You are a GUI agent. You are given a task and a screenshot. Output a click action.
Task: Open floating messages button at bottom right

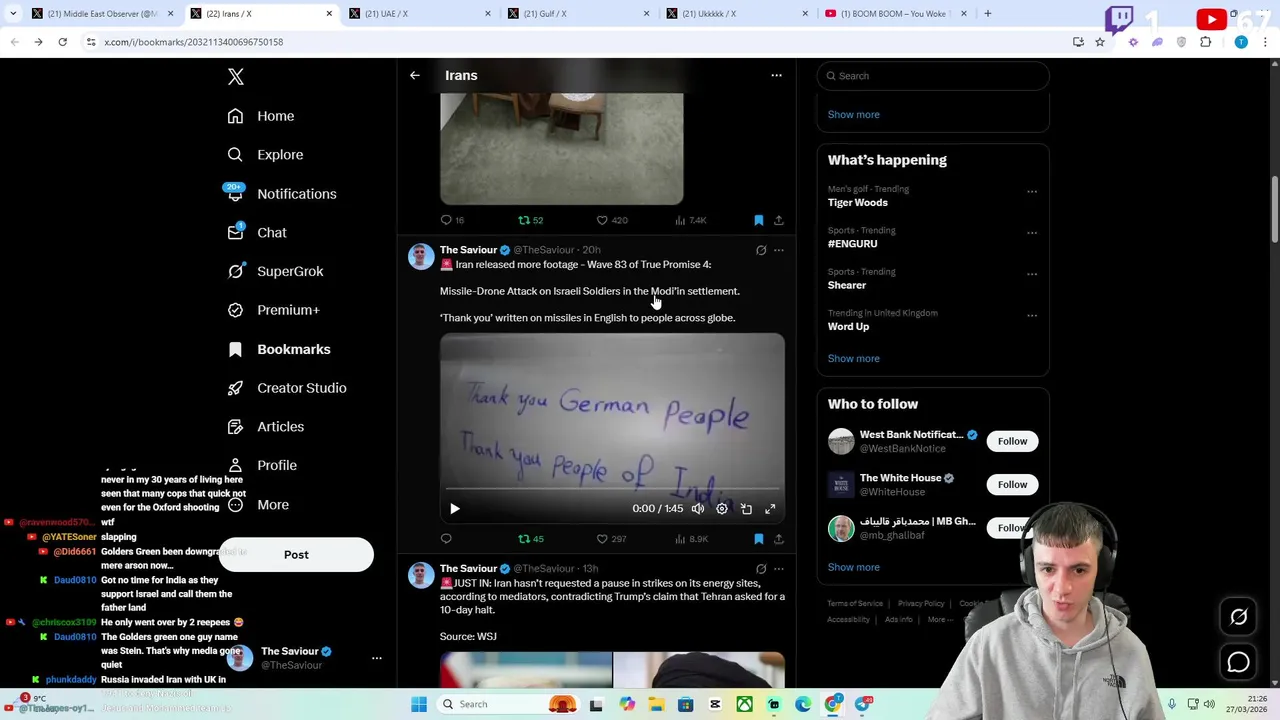[1238, 662]
